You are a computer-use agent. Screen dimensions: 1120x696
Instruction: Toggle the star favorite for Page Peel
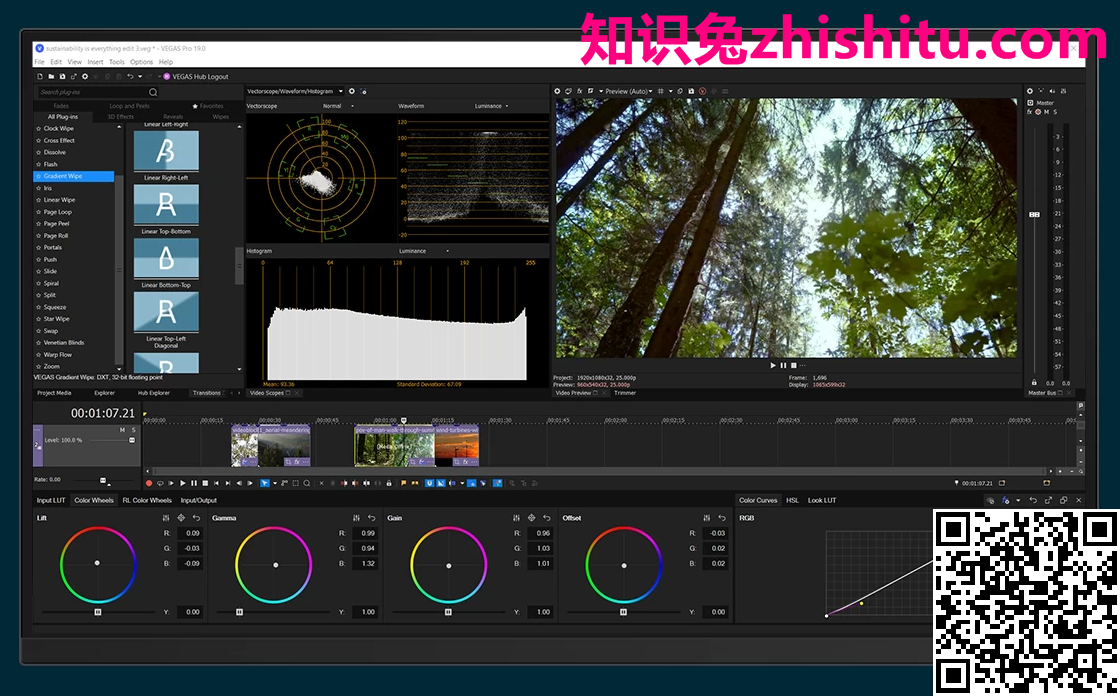click(39, 224)
